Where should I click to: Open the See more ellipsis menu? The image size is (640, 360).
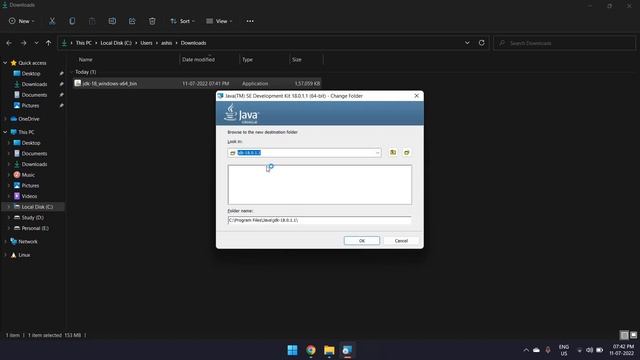tap(250, 21)
